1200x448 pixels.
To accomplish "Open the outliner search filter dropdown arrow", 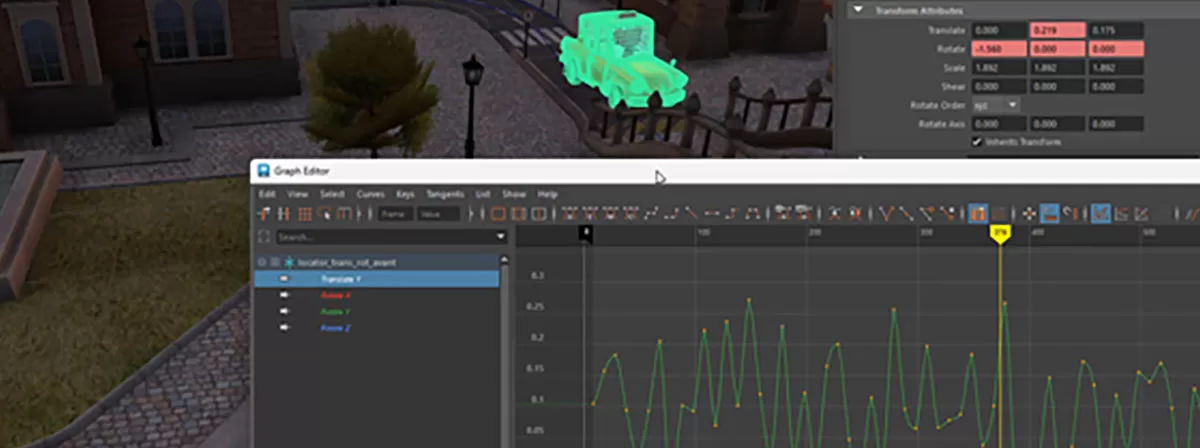I will 501,237.
